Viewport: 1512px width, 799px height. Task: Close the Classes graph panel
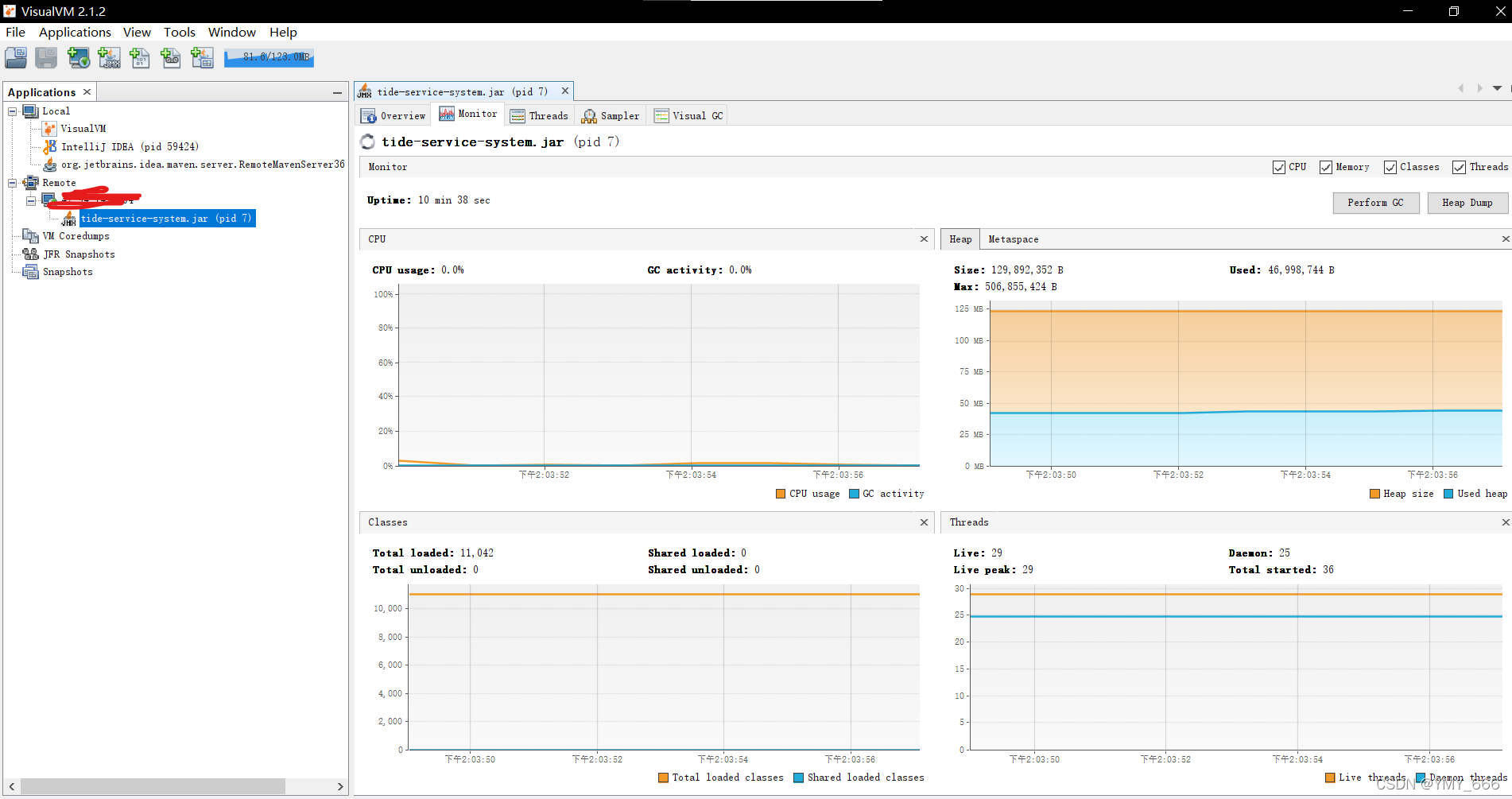coord(924,522)
